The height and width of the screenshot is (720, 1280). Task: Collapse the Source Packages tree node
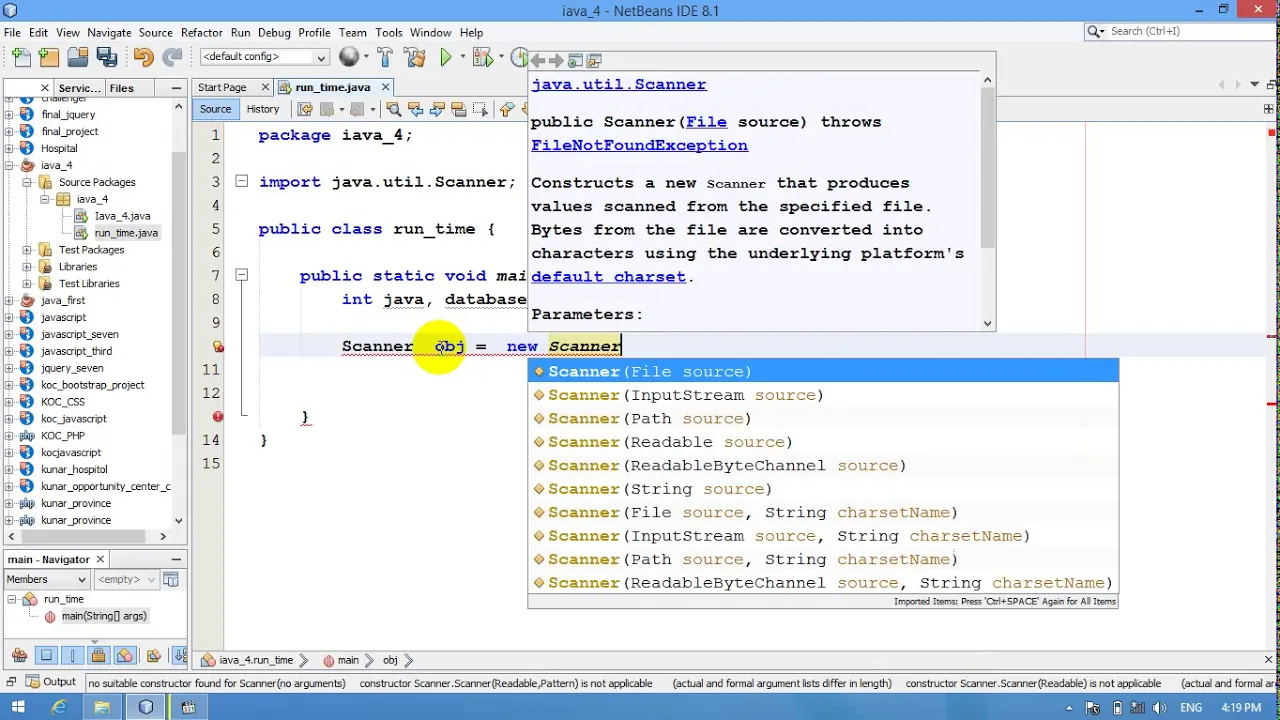coord(27,182)
